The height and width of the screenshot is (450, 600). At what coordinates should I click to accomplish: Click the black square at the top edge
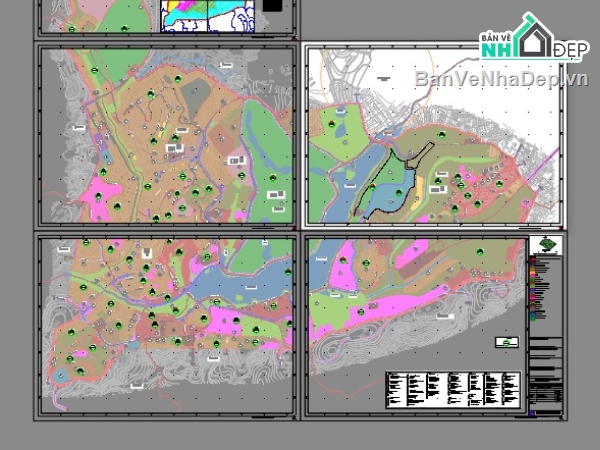pos(272,5)
